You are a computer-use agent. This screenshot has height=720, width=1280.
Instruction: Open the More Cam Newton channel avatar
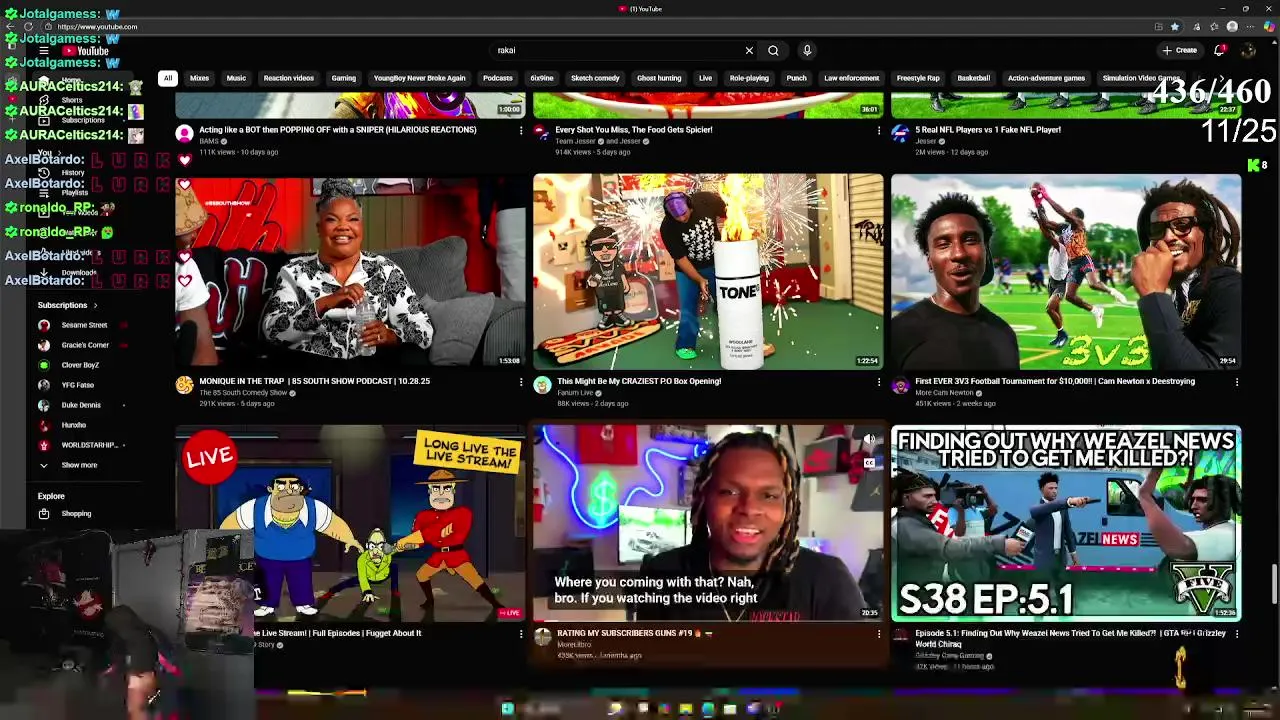[900, 385]
